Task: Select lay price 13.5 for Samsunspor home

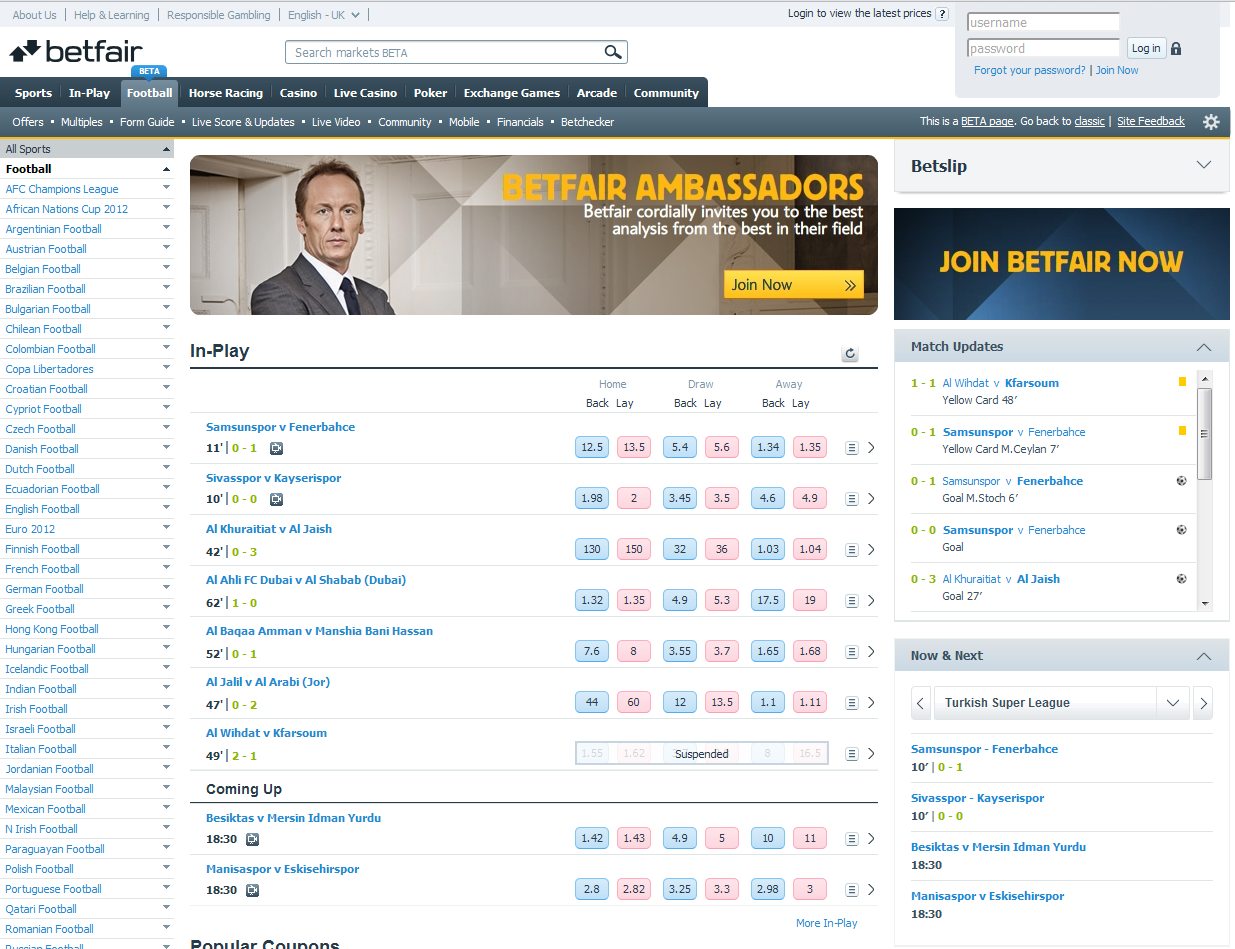Action: tap(634, 447)
